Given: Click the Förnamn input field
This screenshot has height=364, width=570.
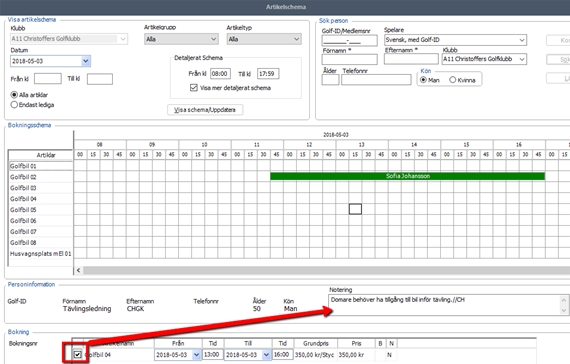Looking at the screenshot, I should click(349, 59).
